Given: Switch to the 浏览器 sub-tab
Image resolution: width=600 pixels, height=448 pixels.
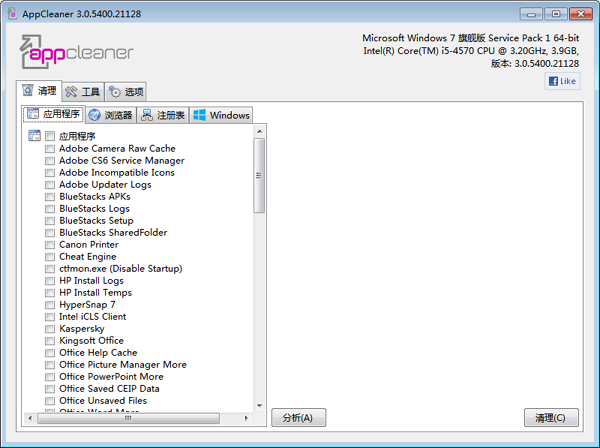Looking at the screenshot, I should coord(111,115).
